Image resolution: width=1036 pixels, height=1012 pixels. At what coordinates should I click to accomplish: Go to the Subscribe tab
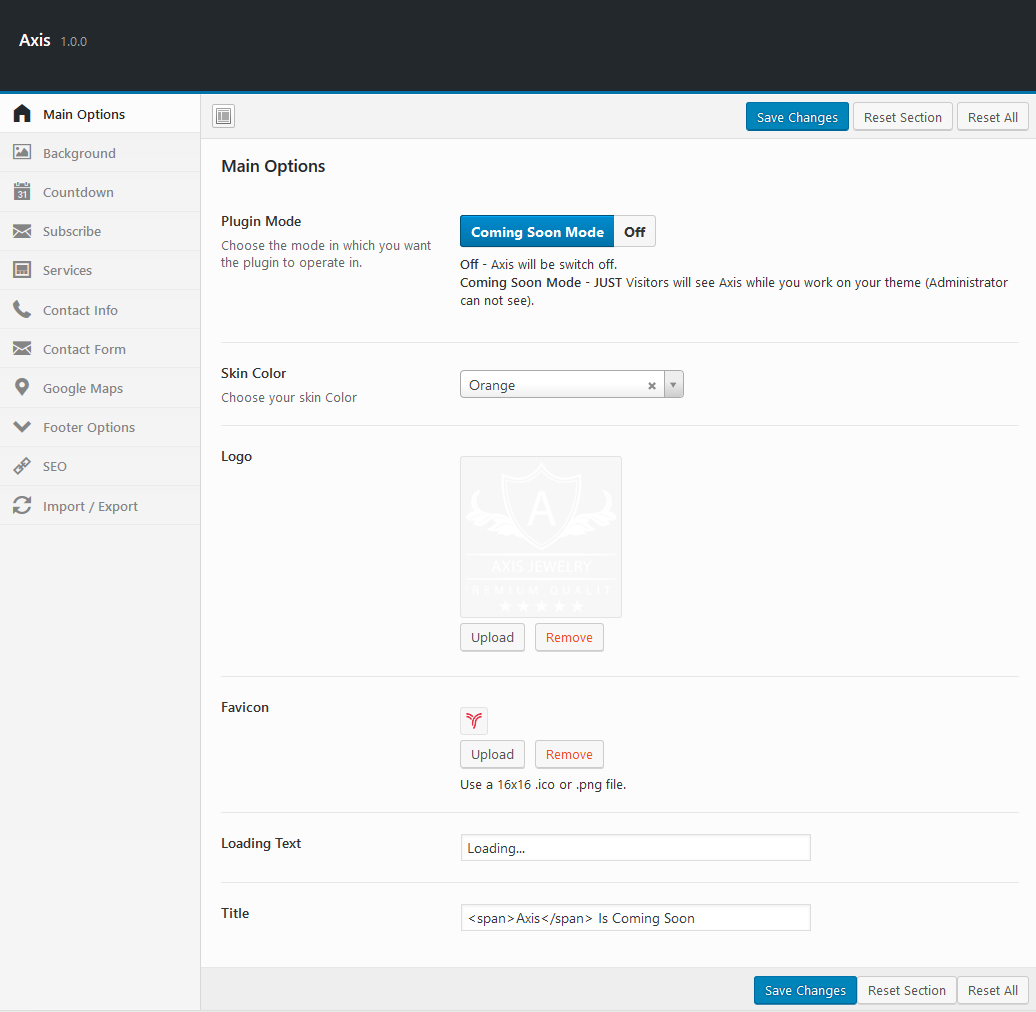(x=72, y=231)
